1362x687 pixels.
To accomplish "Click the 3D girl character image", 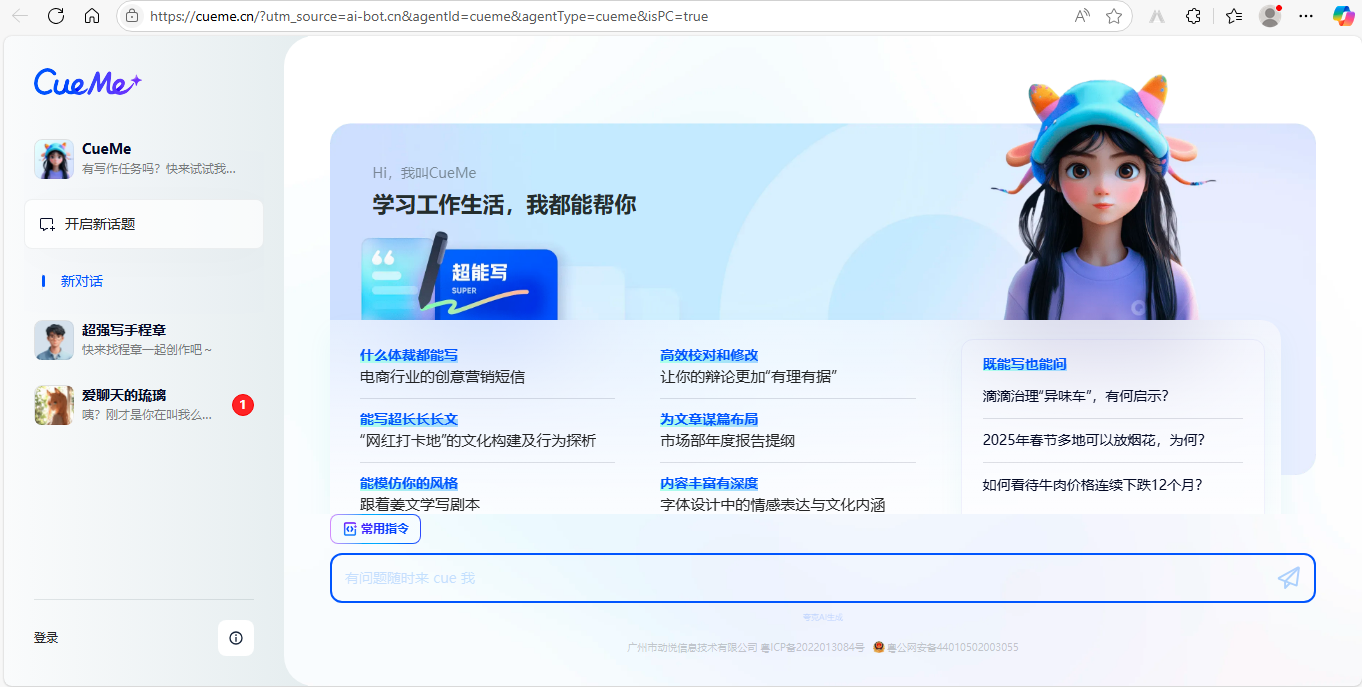I will click(x=1100, y=200).
